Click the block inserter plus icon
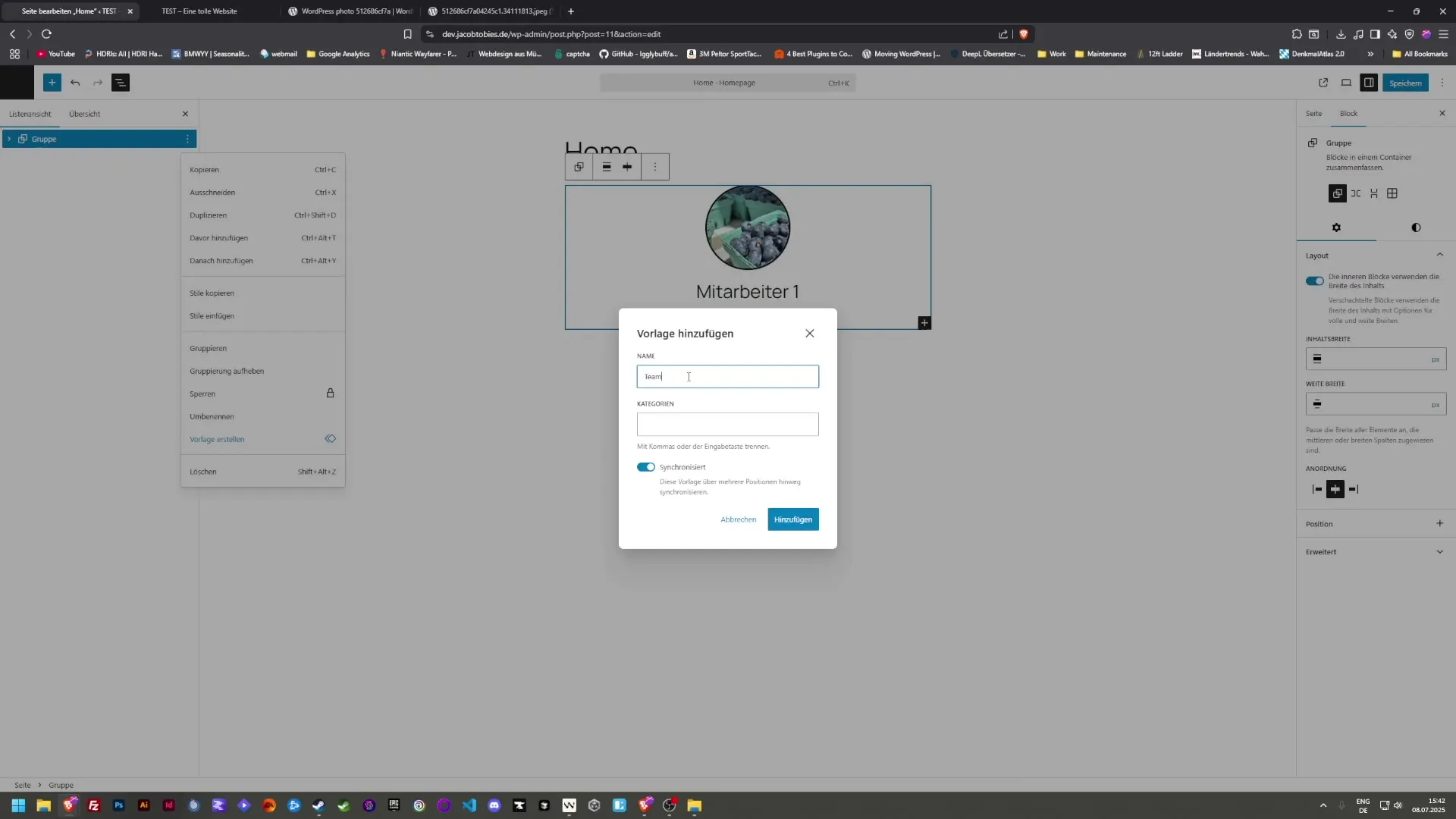 tap(52, 83)
